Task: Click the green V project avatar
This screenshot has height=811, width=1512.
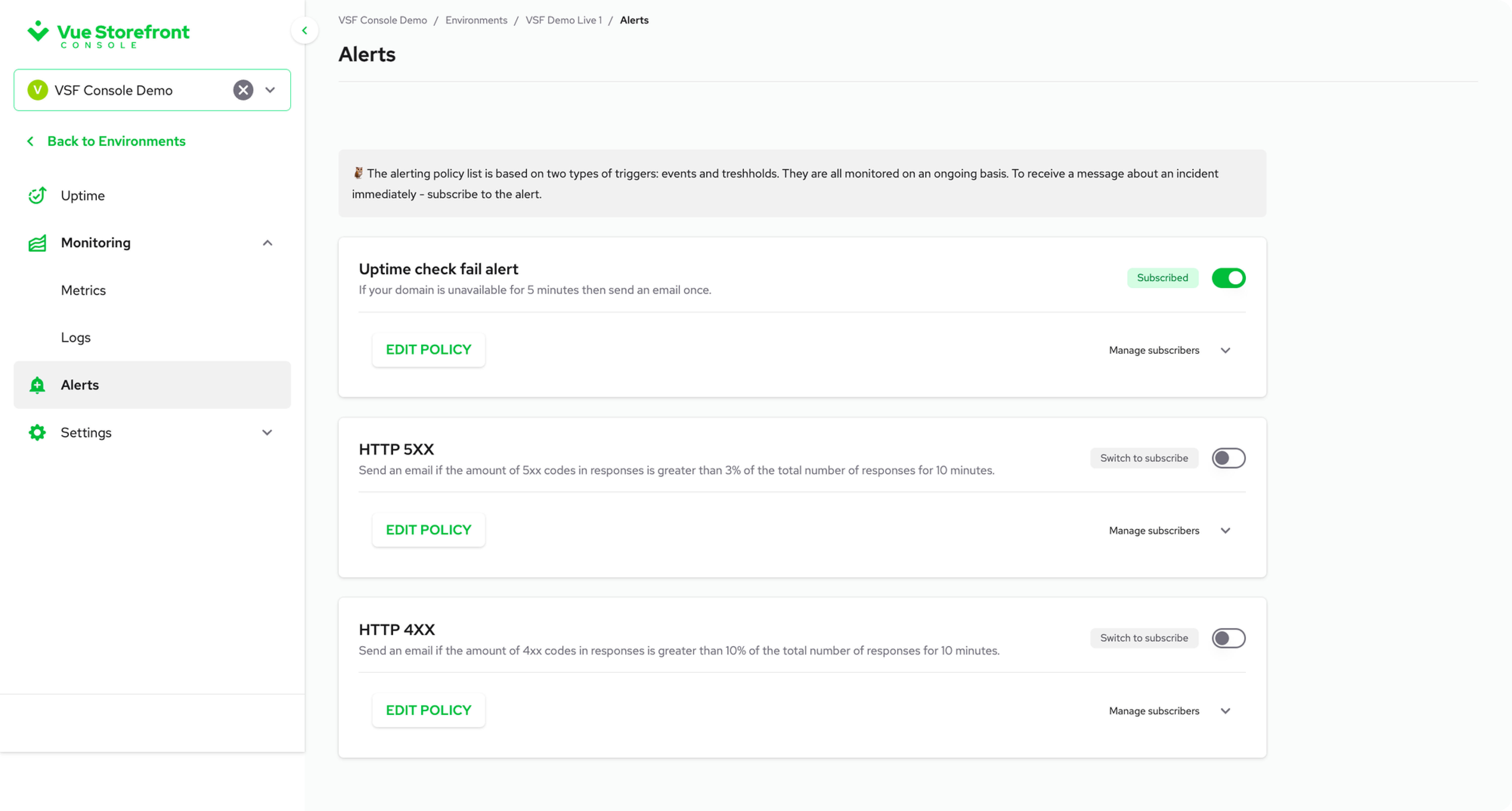Action: [38, 90]
